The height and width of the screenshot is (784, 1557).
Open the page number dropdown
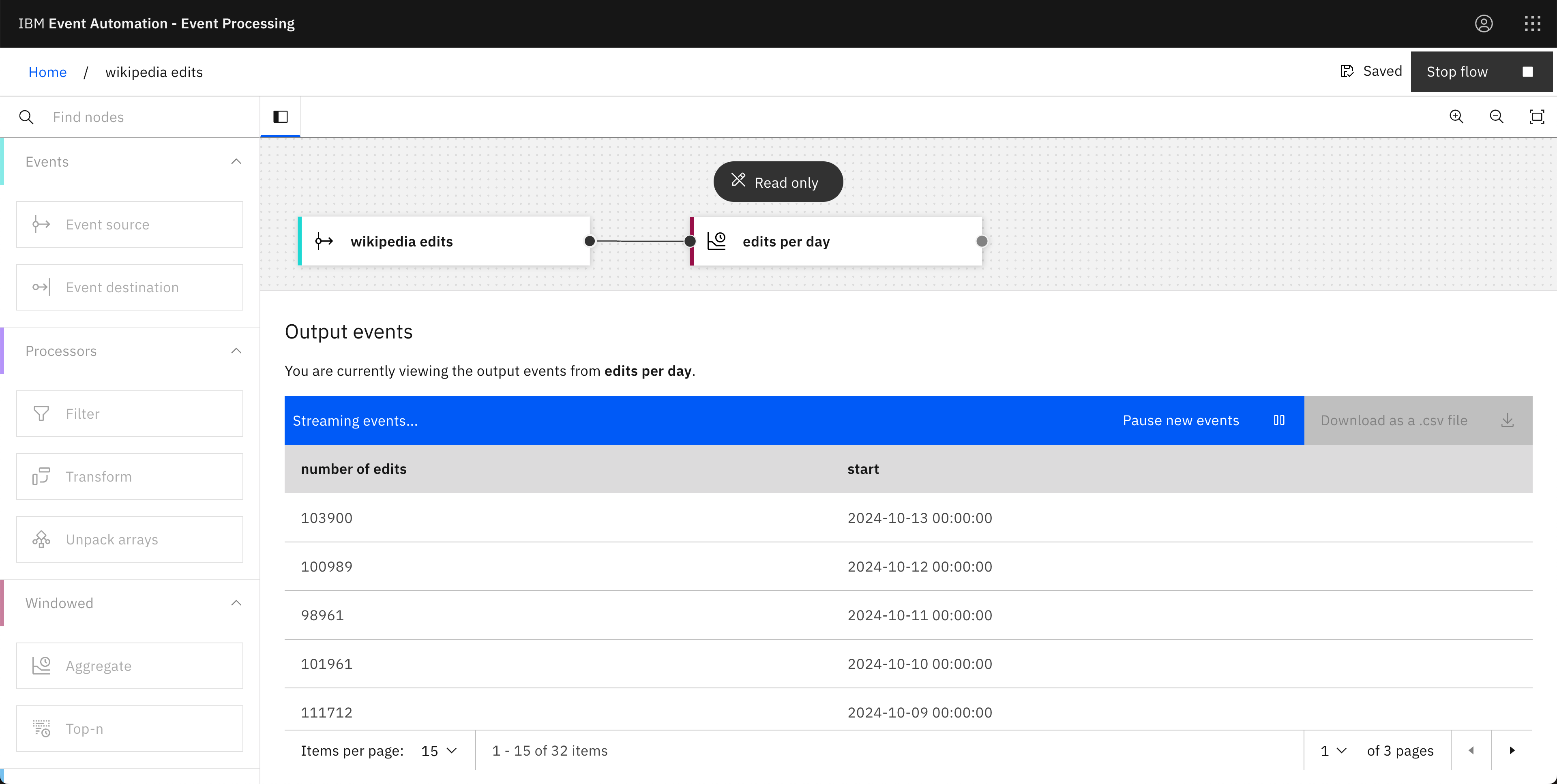1333,750
